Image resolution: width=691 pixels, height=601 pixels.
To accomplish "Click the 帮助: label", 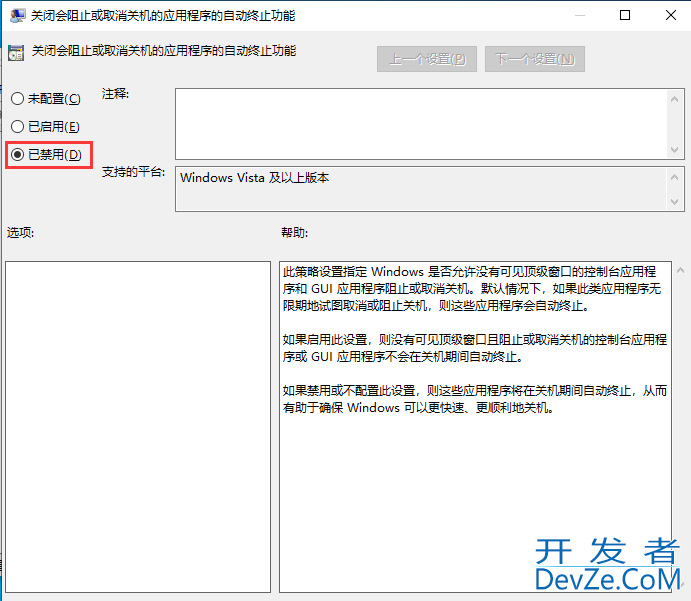I will [294, 232].
